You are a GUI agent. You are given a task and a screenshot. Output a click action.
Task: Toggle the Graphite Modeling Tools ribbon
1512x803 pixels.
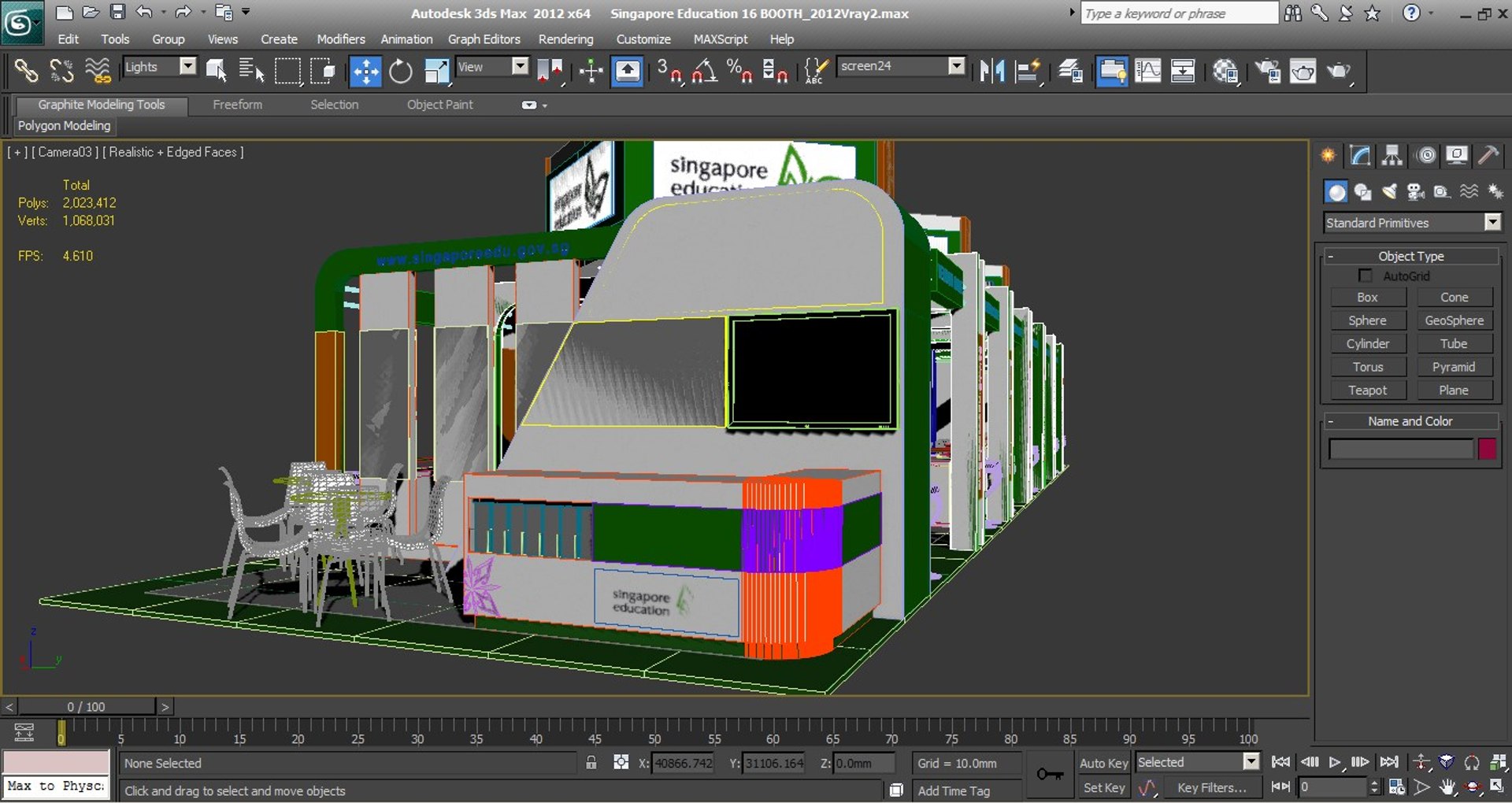1112,71
